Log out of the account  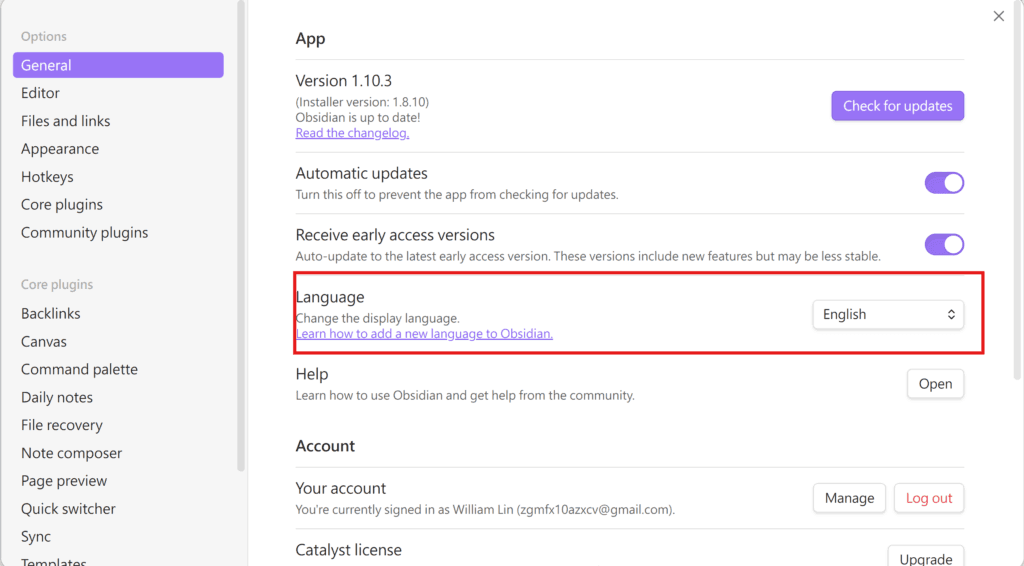pos(929,498)
